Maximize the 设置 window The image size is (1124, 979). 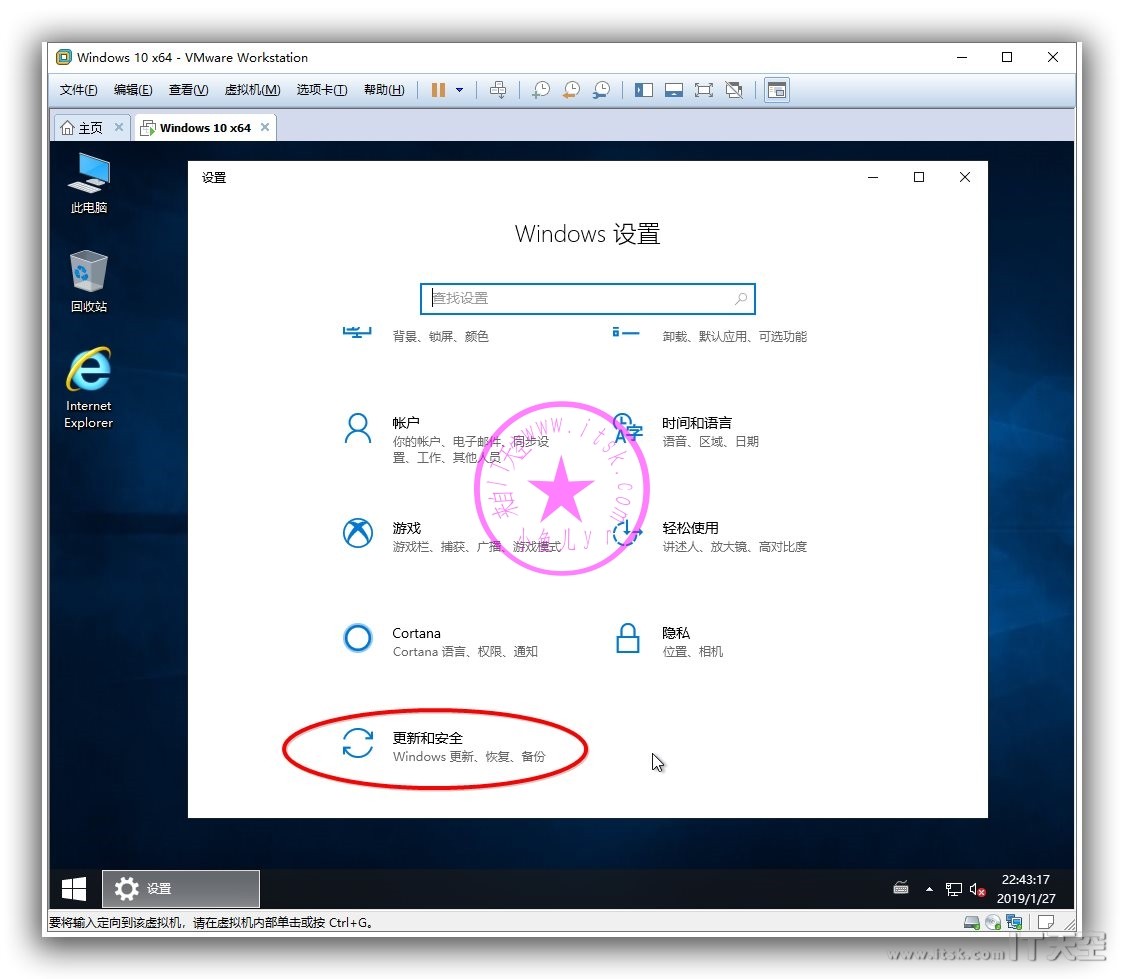coord(919,177)
